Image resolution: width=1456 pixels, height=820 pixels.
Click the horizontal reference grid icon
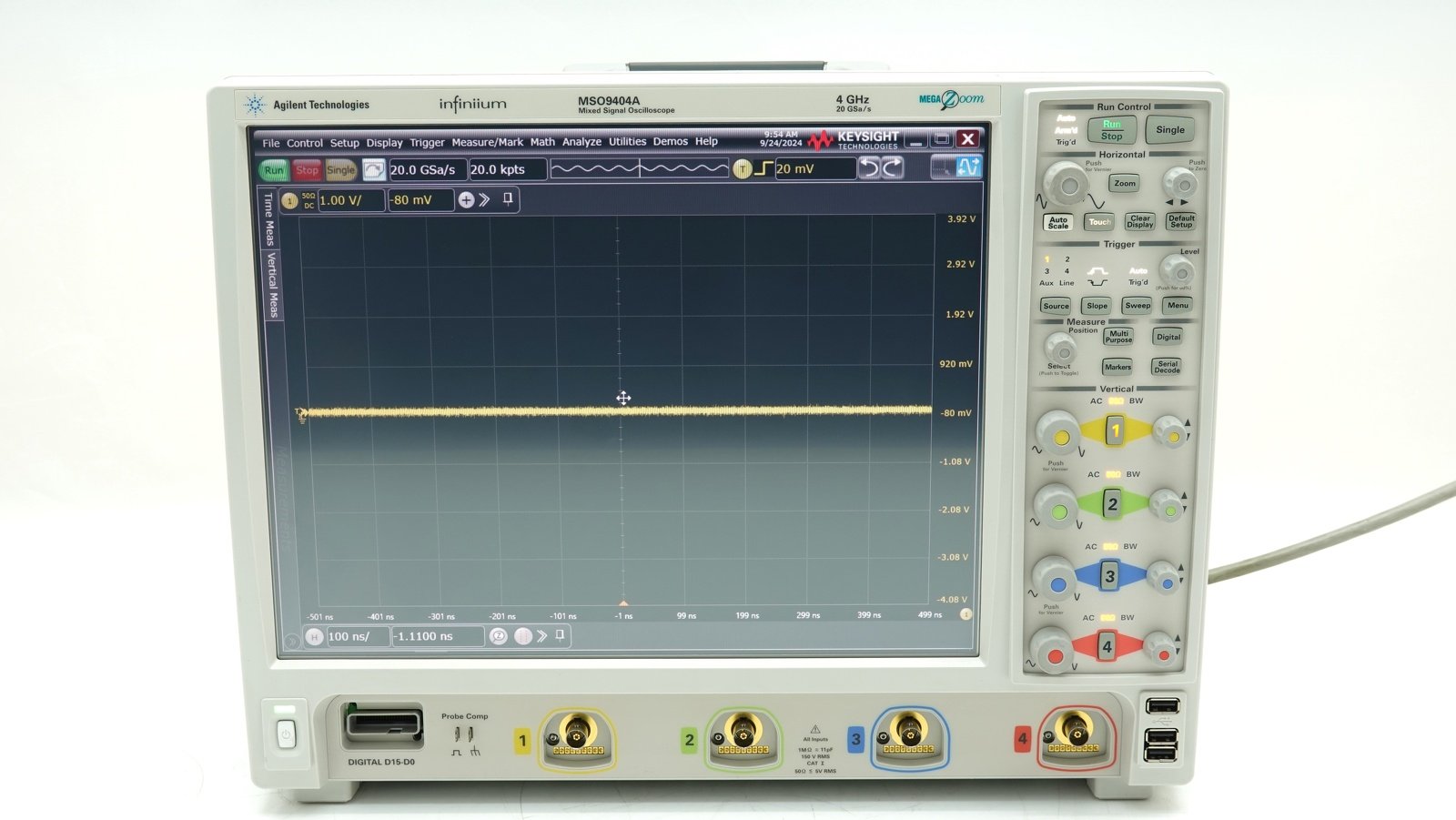[x=522, y=636]
